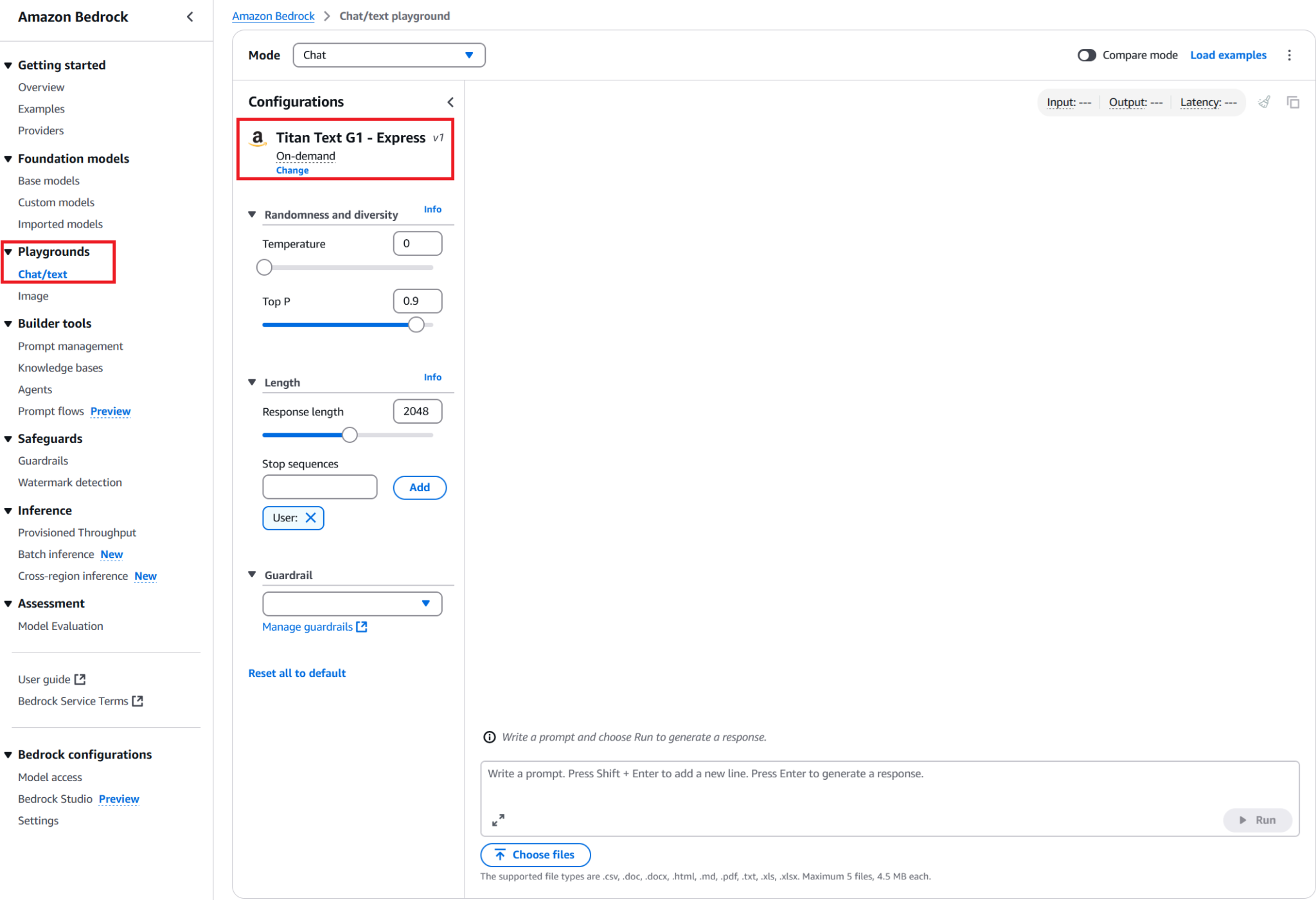1316x900 pixels.
Task: Select Image under Playgrounds
Action: (x=33, y=296)
